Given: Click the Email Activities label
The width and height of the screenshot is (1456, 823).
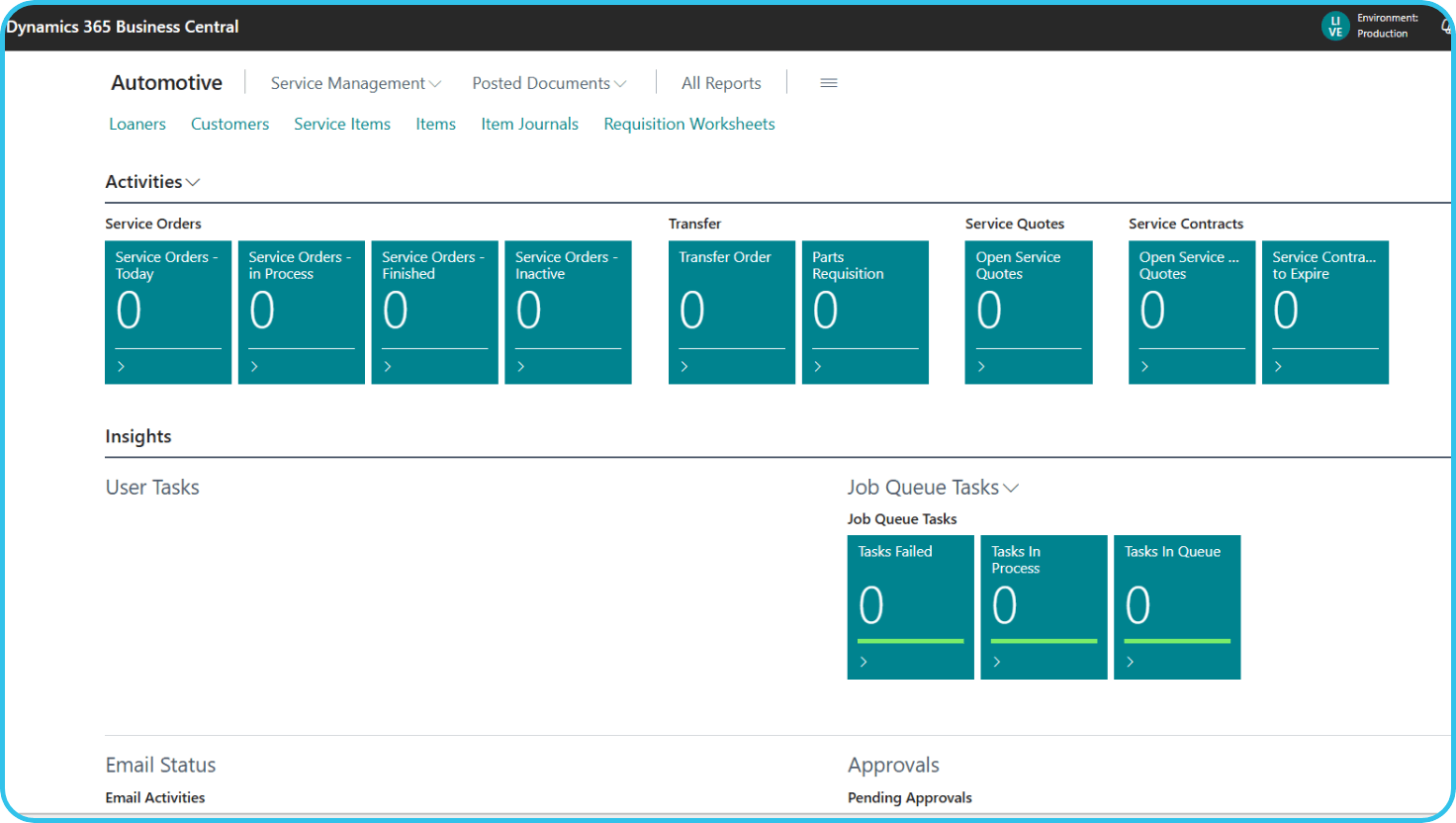Looking at the screenshot, I should (155, 797).
